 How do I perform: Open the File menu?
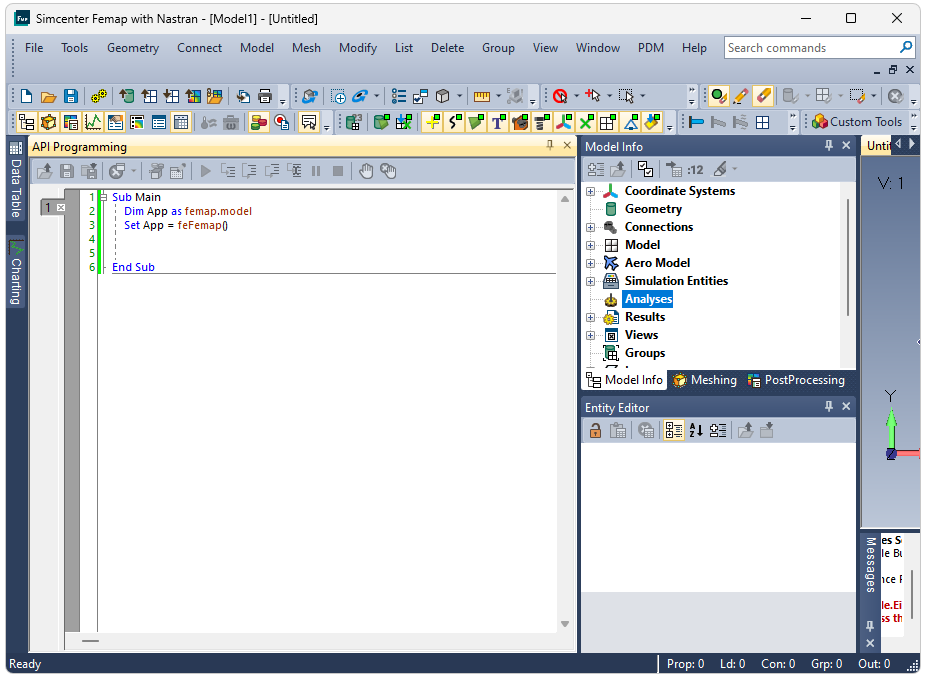34,48
